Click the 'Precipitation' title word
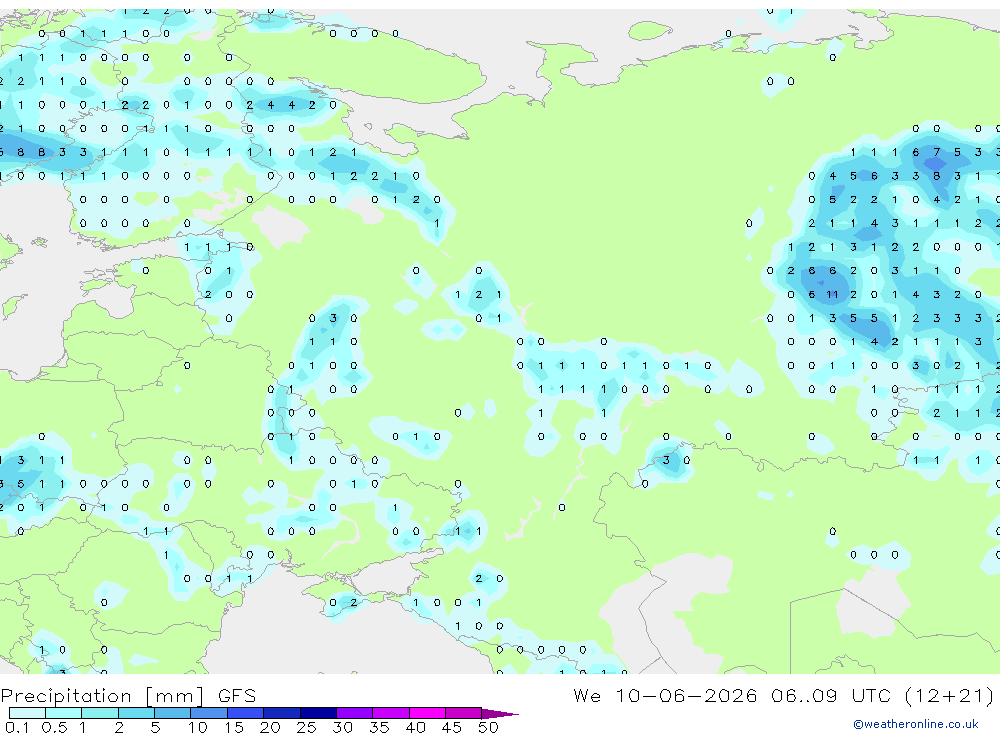The height and width of the screenshot is (733, 1000). click(66, 696)
